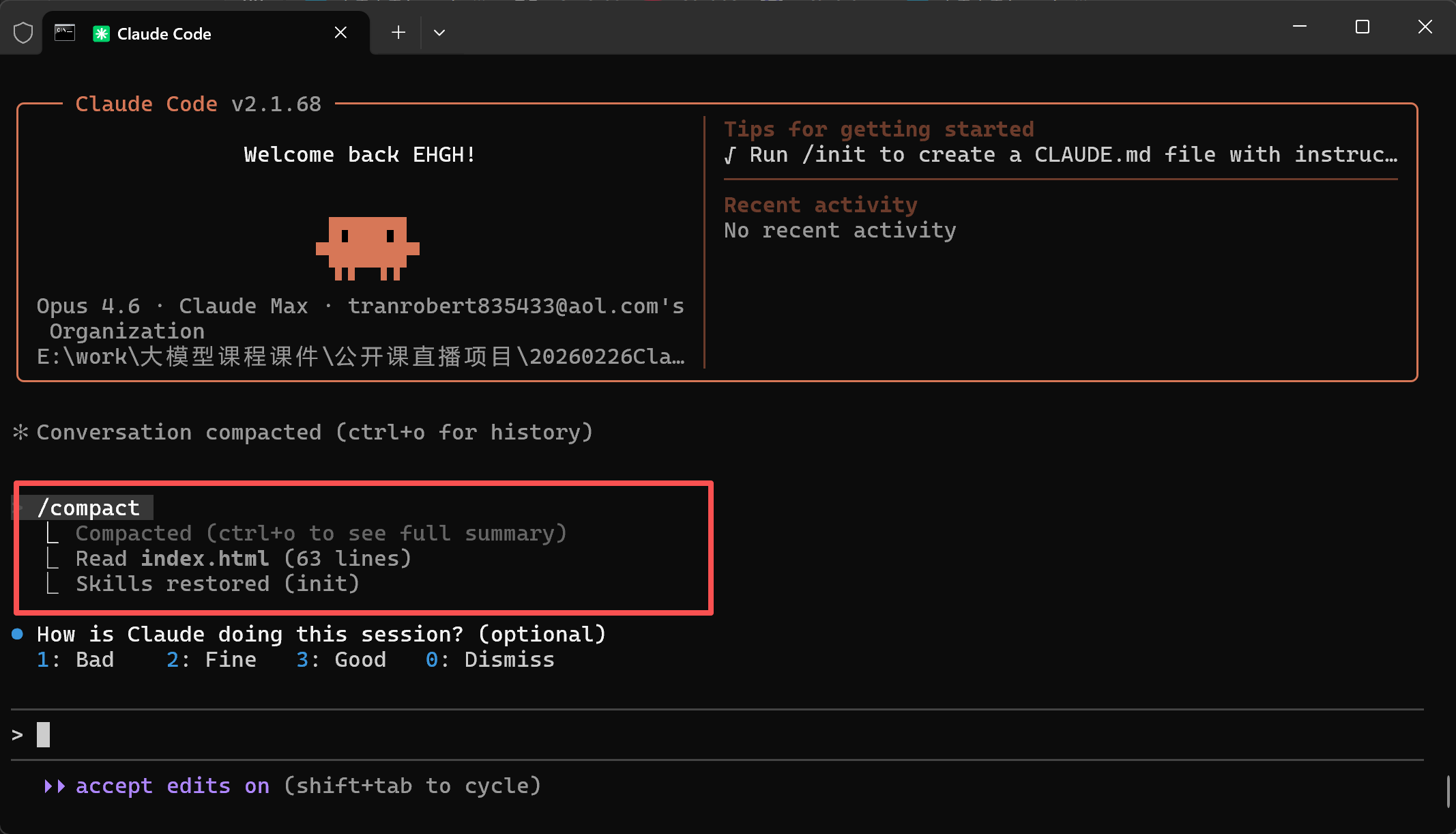
Task: Click into the command prompt input line
Action: pos(717,735)
